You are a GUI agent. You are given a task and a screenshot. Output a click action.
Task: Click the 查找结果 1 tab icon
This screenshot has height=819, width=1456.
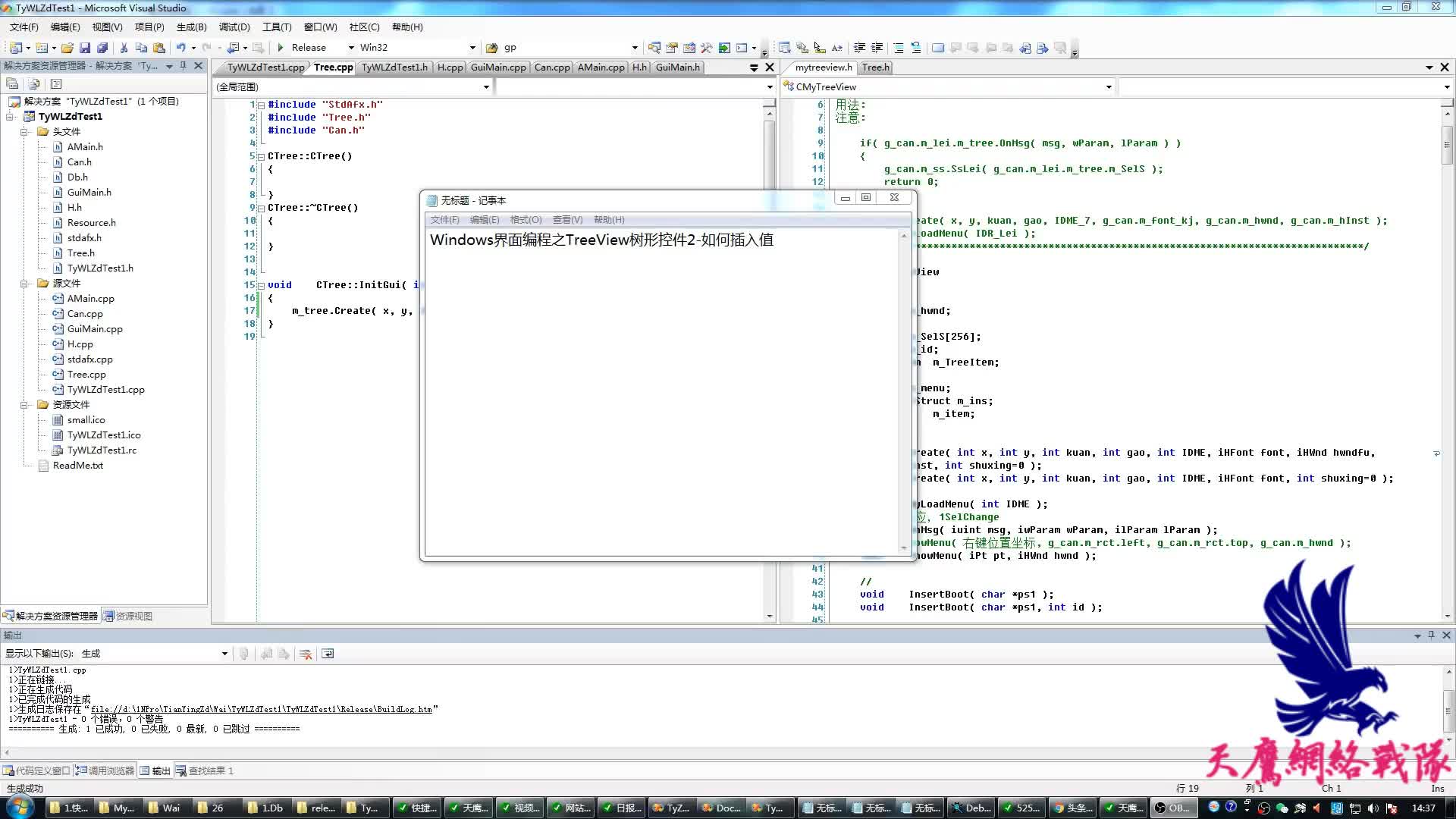181,771
